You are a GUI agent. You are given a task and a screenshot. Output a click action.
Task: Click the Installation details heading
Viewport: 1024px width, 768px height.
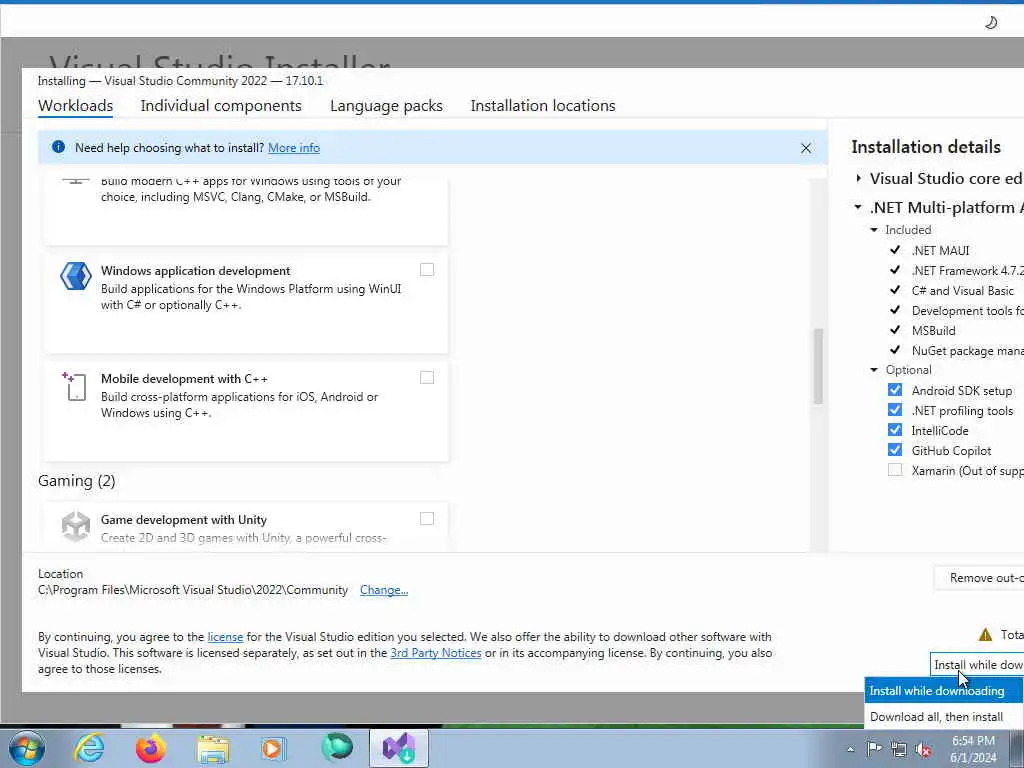coord(926,147)
